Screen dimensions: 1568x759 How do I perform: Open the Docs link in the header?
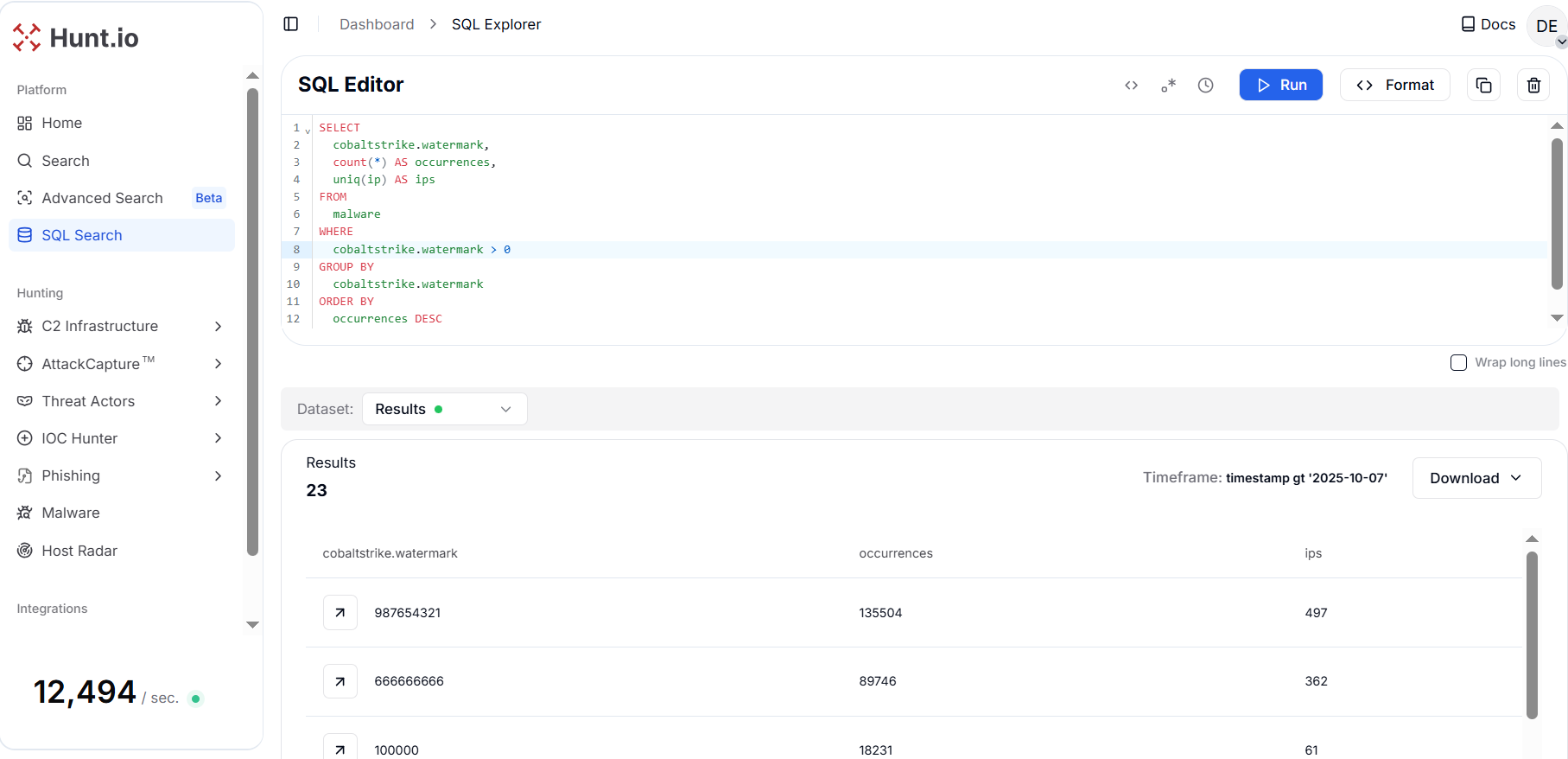pyautogui.click(x=1488, y=24)
